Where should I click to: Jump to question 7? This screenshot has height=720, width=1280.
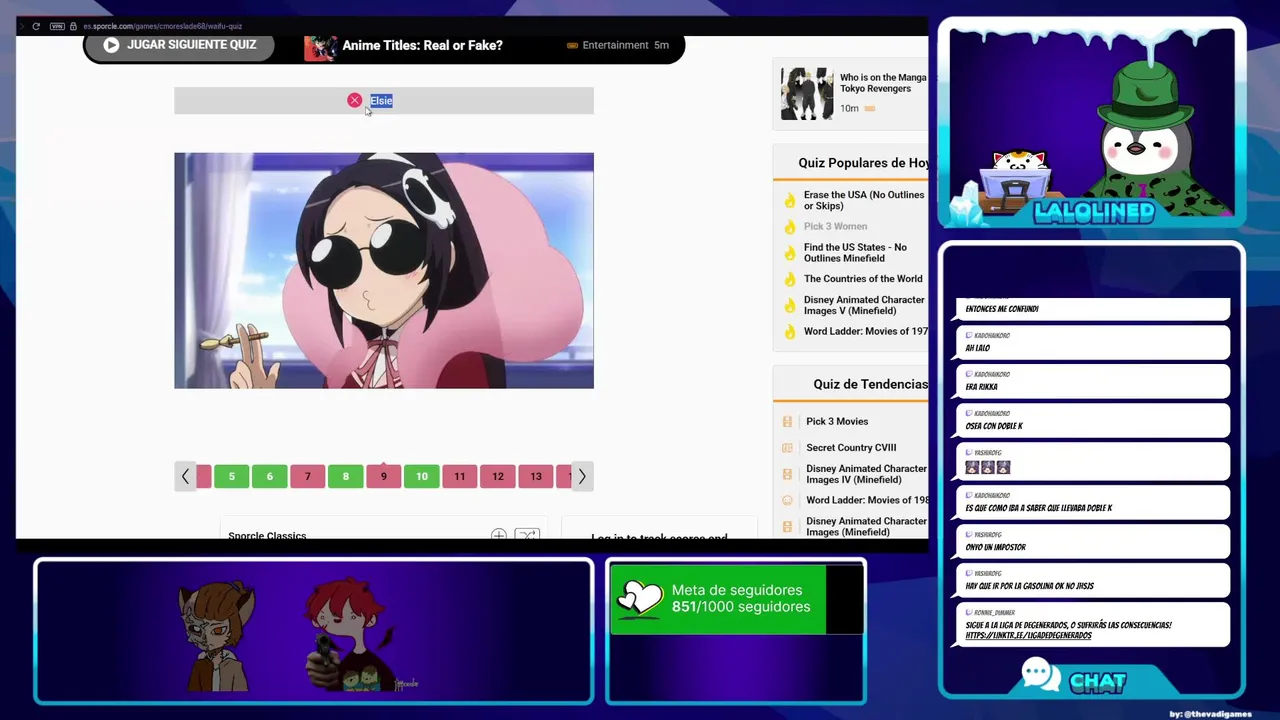(307, 477)
